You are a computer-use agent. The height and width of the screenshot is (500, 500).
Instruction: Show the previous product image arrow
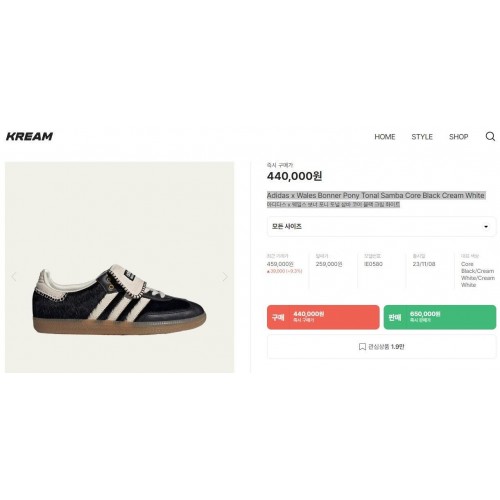[14, 277]
